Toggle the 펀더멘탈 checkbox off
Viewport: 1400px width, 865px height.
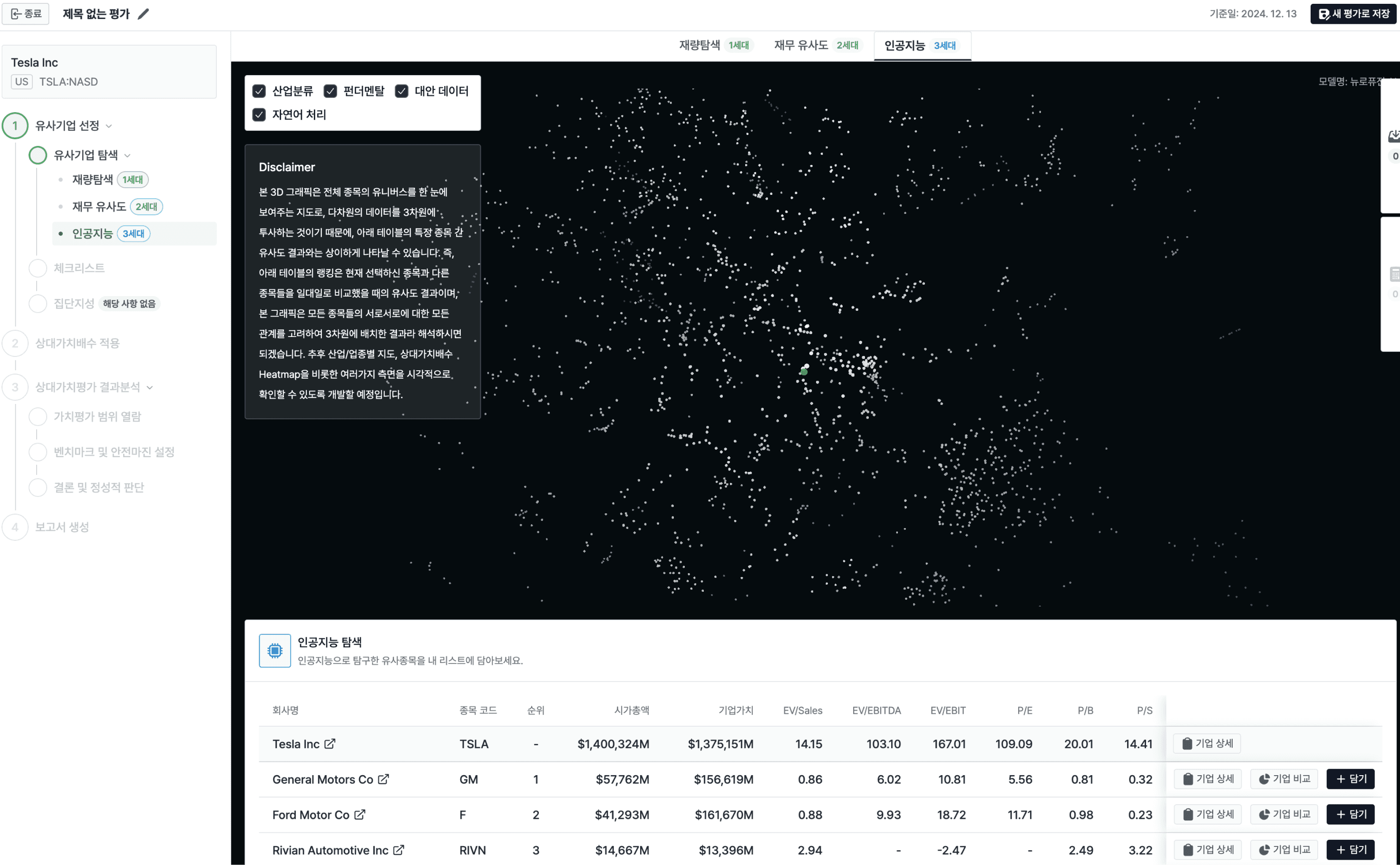(331, 90)
